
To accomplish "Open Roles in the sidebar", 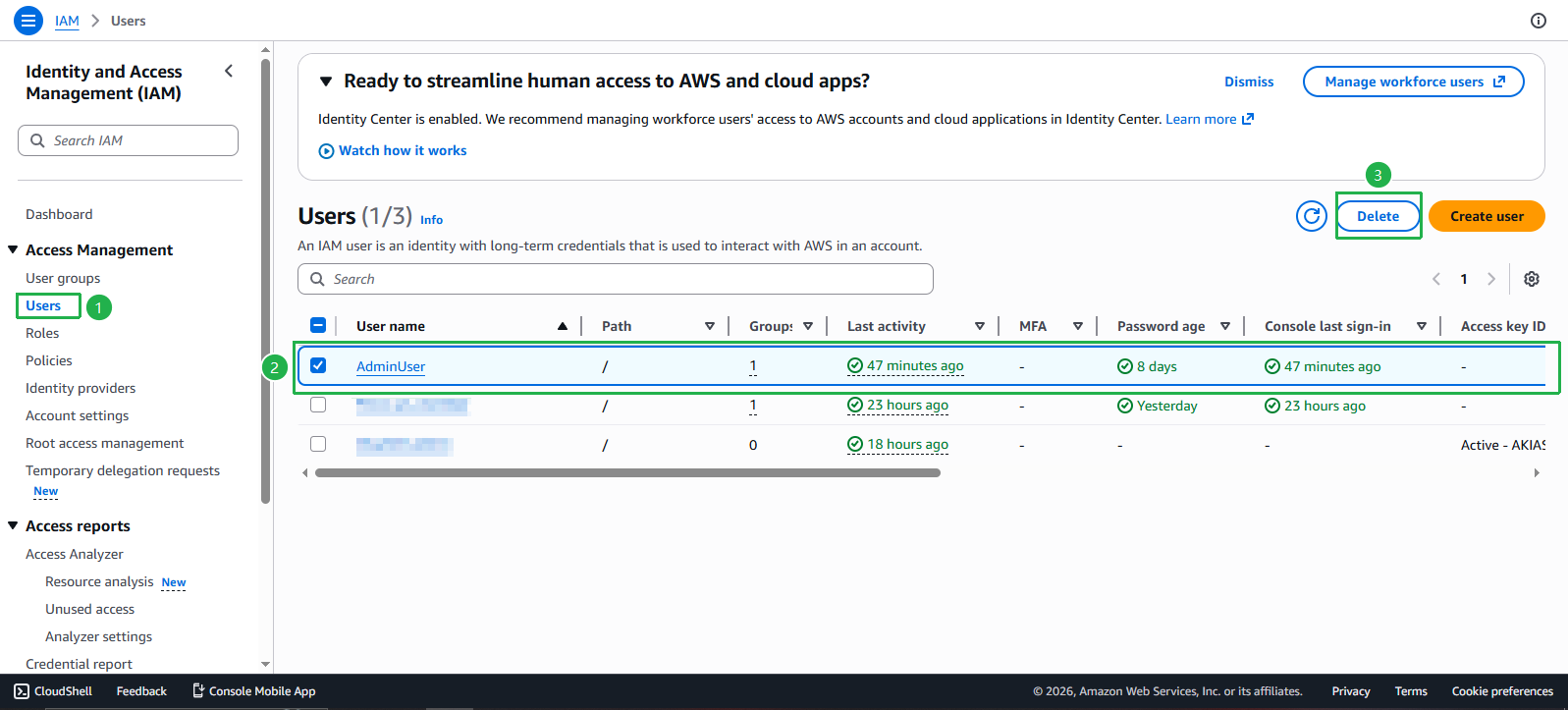I will pyautogui.click(x=42, y=333).
